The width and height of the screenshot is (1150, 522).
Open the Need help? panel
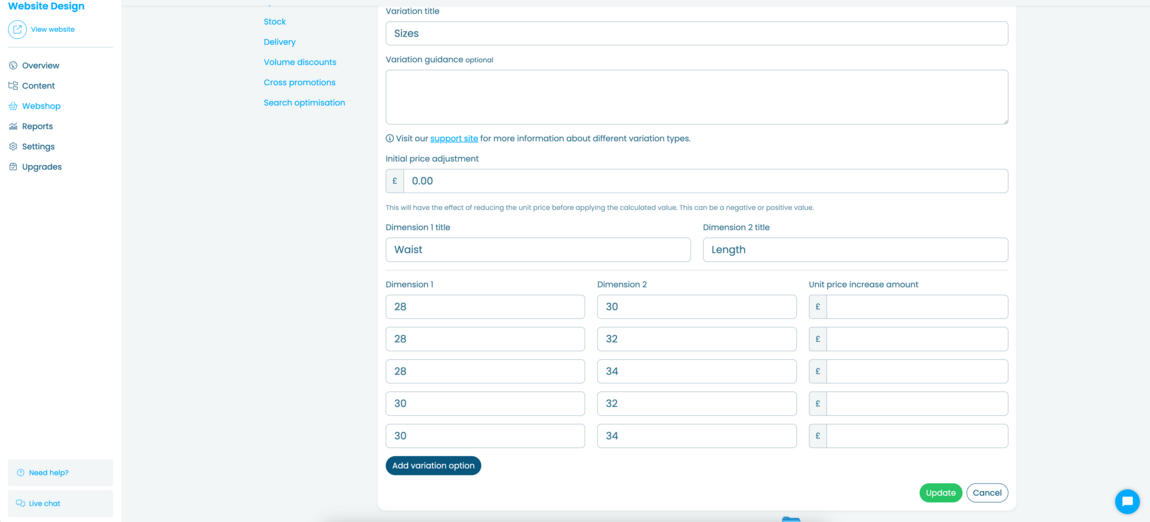(x=60, y=473)
